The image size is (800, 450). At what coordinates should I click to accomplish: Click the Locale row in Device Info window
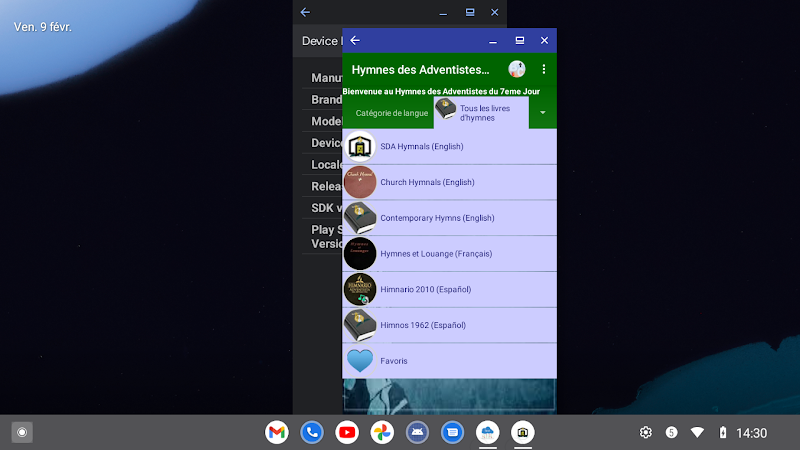click(322, 165)
